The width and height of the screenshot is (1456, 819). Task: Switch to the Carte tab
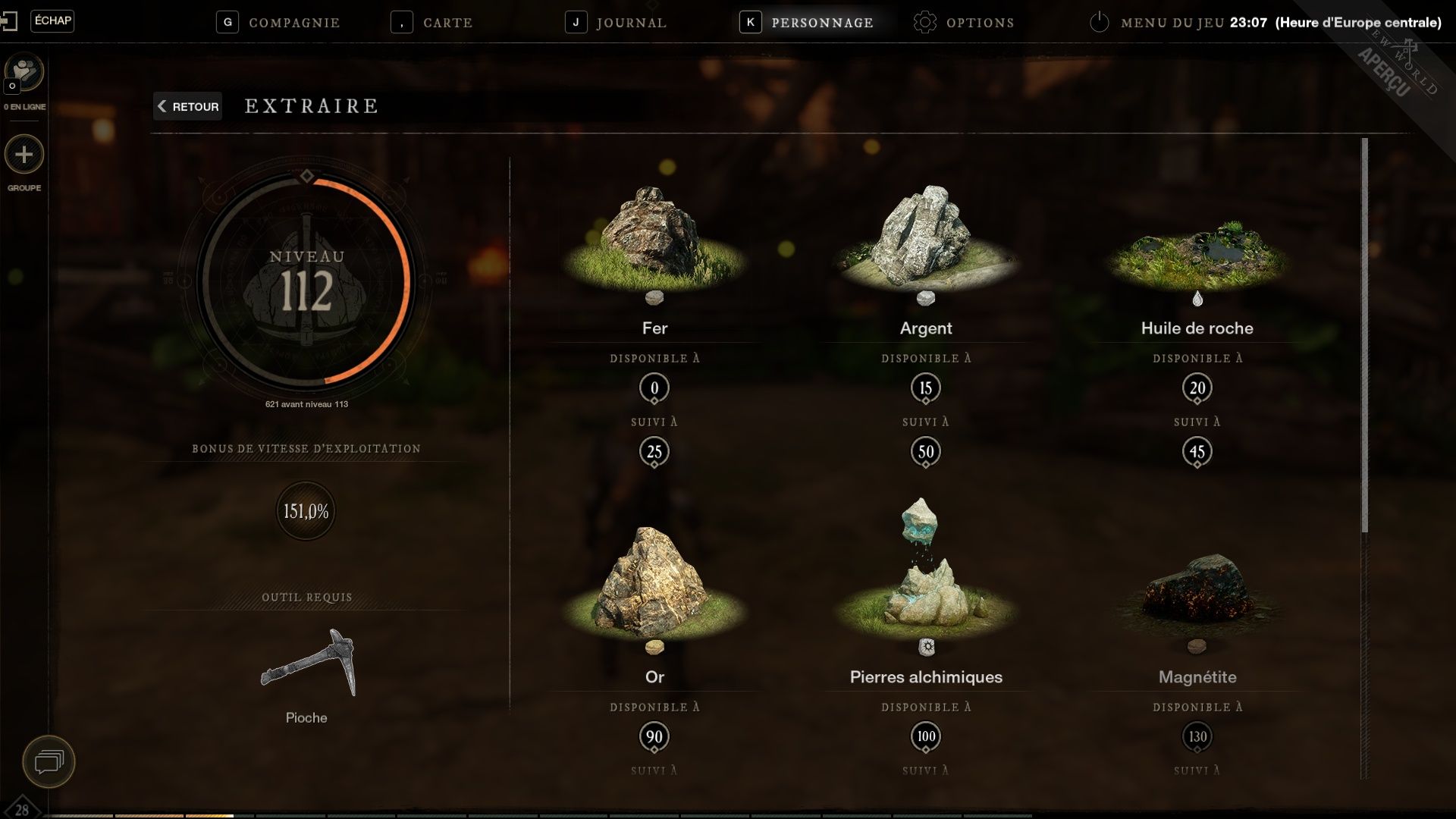pyautogui.click(x=431, y=22)
